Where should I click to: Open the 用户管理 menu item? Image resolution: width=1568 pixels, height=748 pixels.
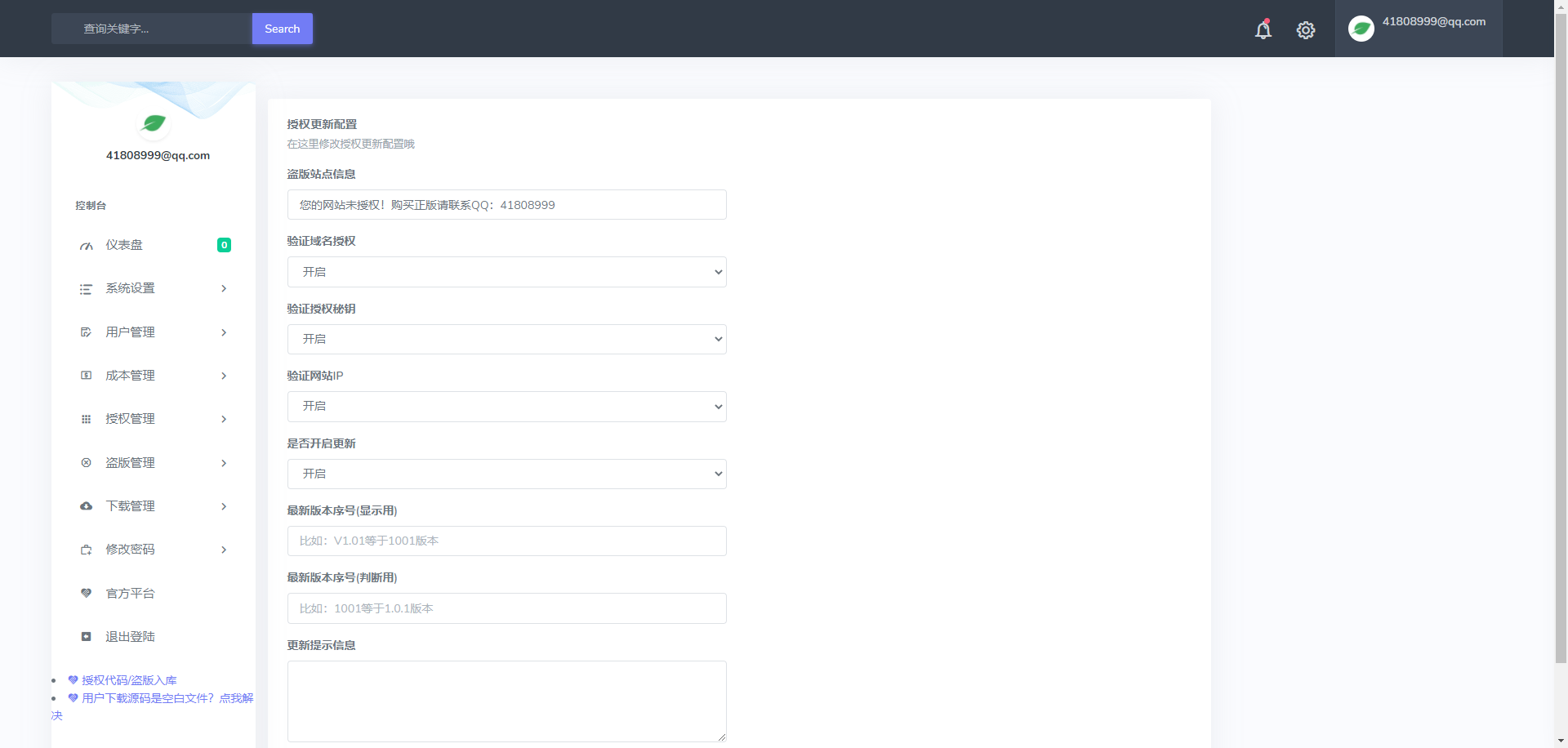[154, 332]
